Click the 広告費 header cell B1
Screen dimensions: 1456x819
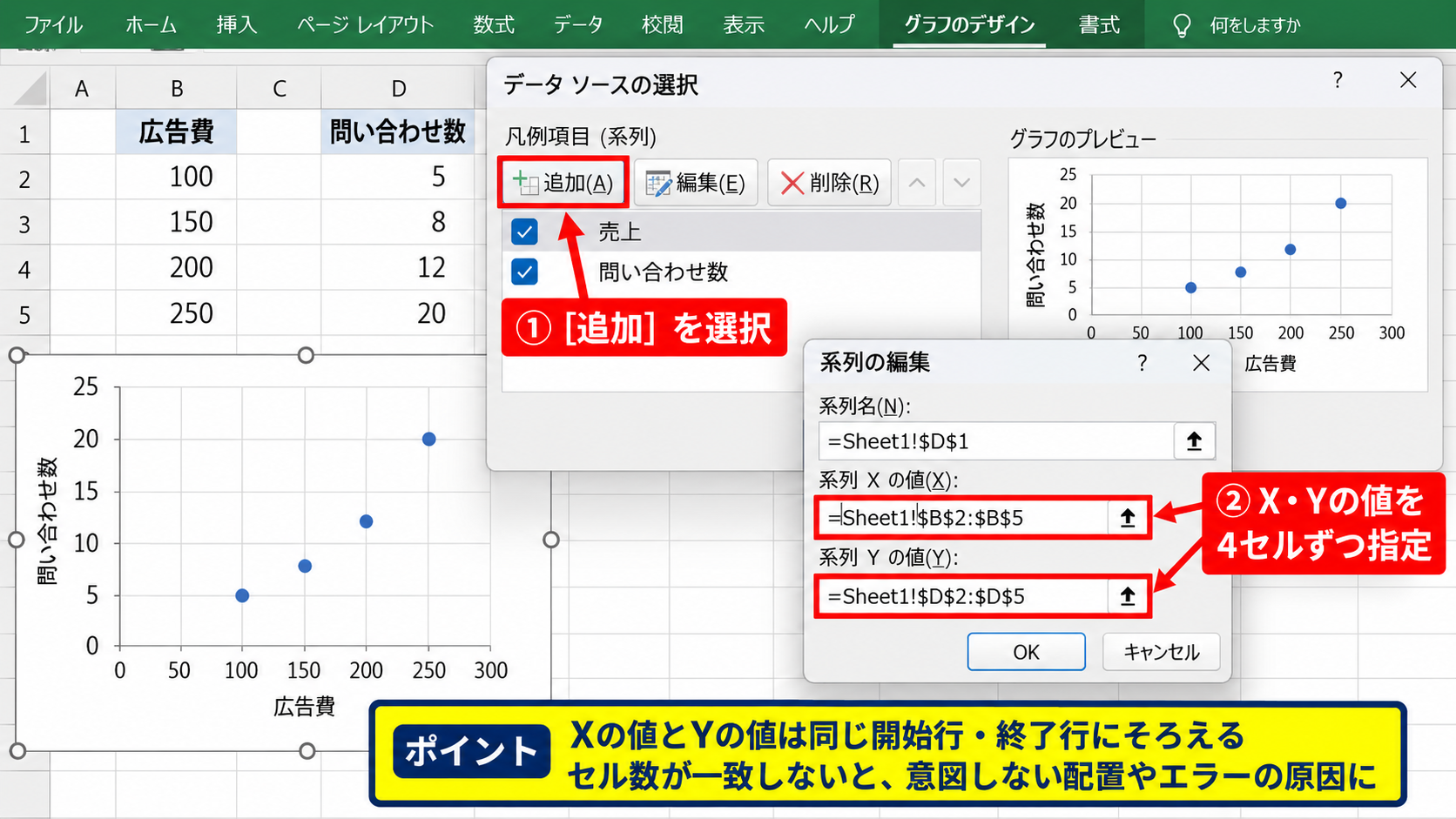177,131
